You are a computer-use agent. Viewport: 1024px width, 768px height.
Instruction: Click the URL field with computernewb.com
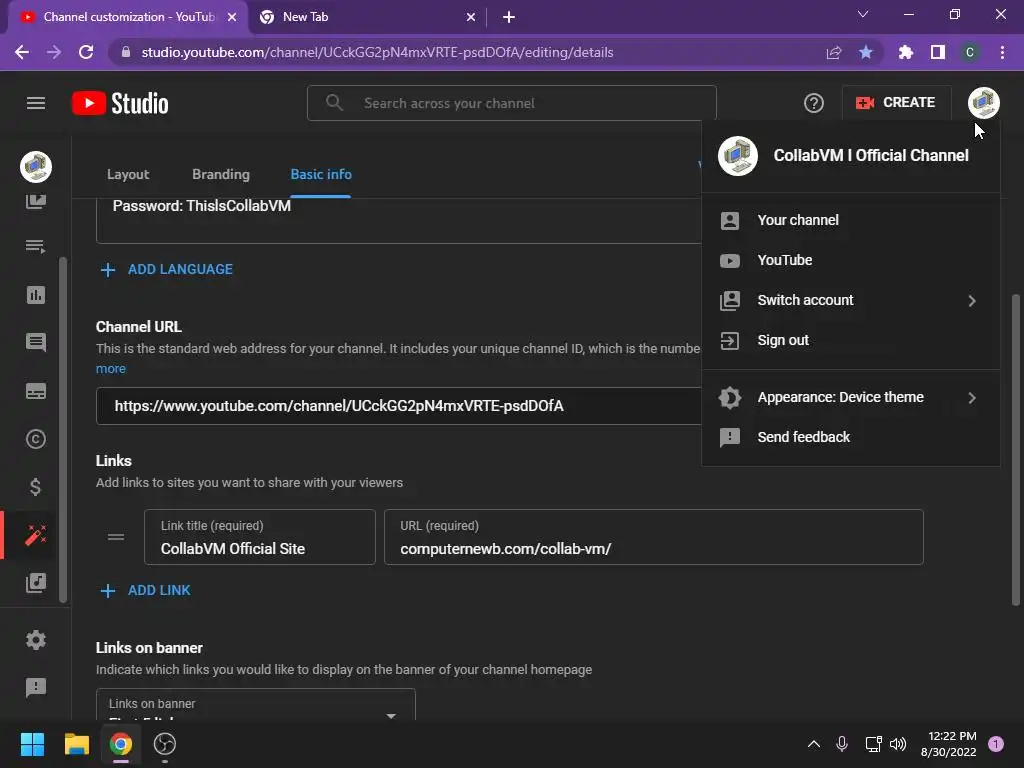click(654, 537)
